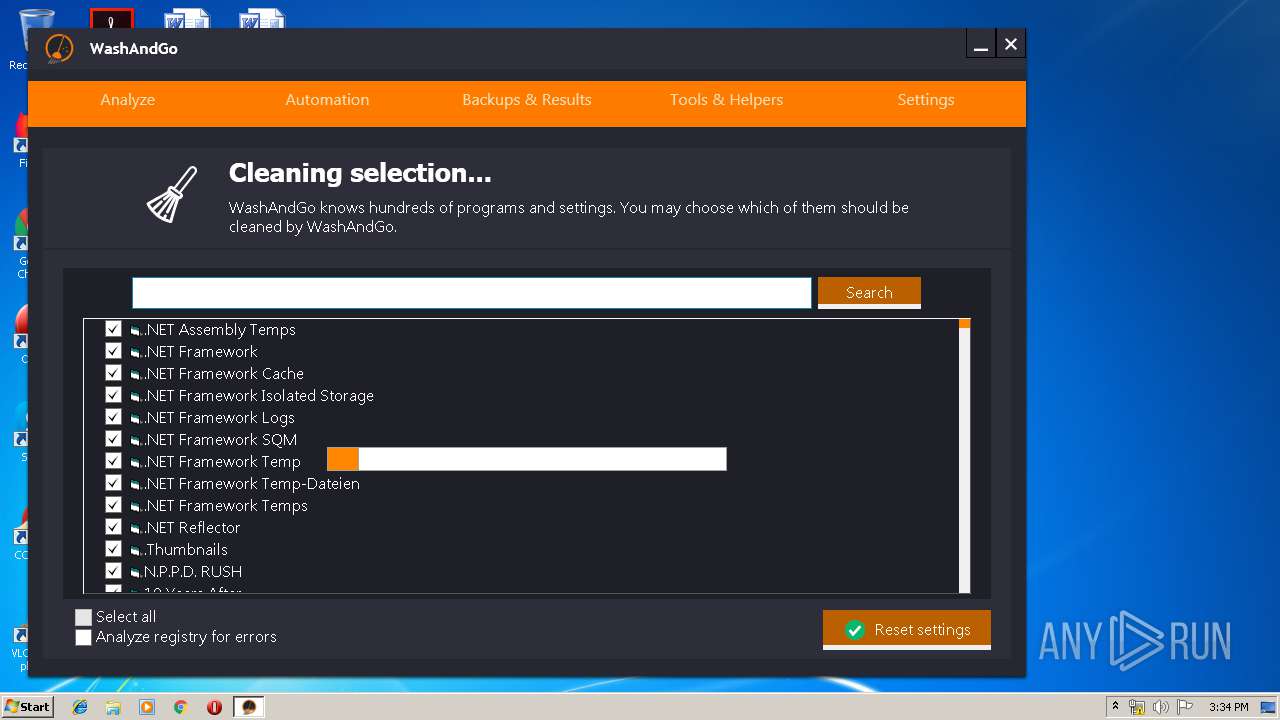Screen dimensions: 1280x720
Task: Click the broom icon beside Cleaning selection
Action: pos(172,194)
